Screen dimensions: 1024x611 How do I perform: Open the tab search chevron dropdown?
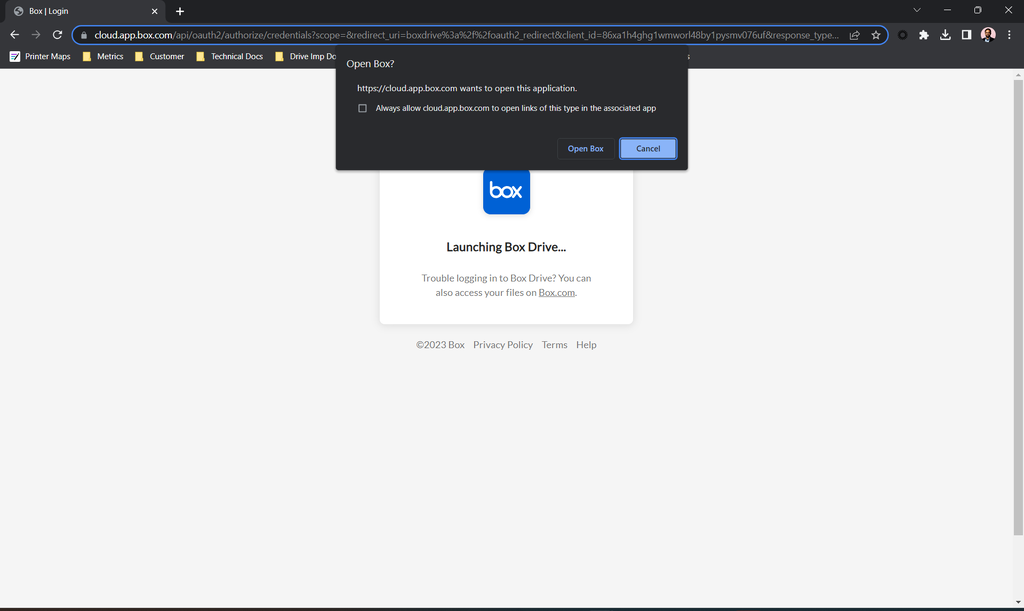click(916, 10)
